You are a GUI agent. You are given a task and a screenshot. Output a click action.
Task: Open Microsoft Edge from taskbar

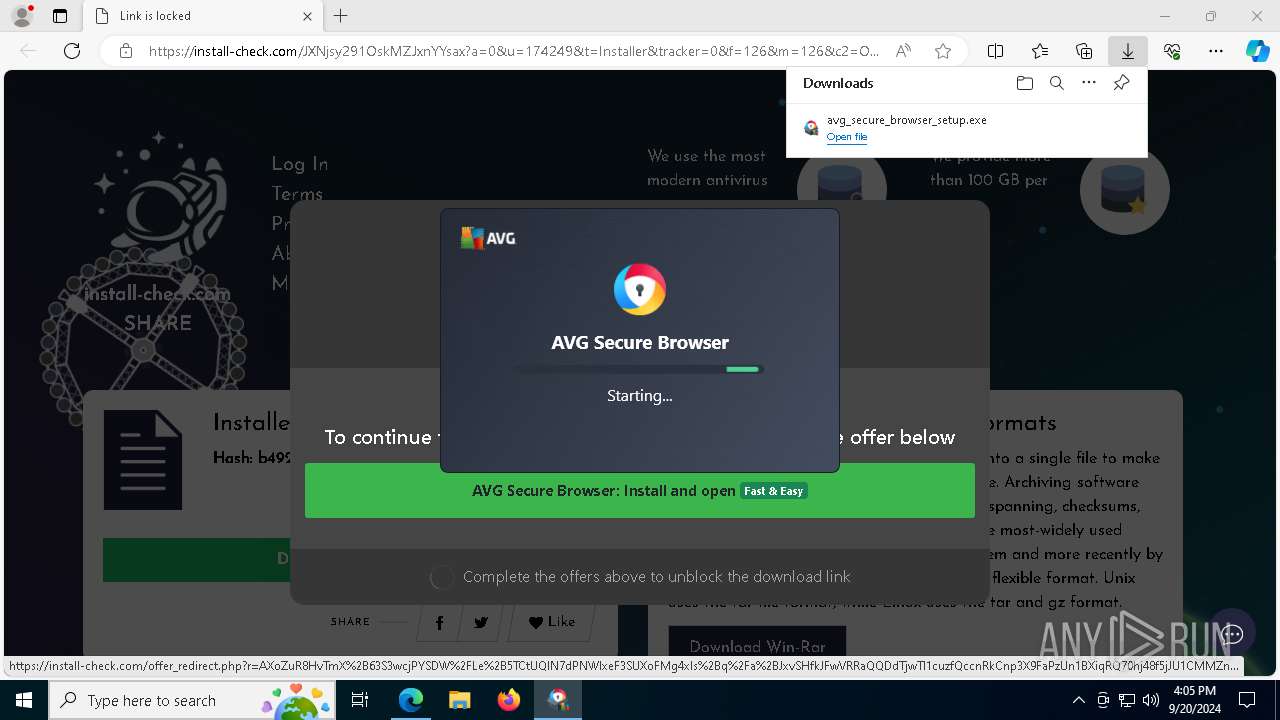(x=411, y=700)
